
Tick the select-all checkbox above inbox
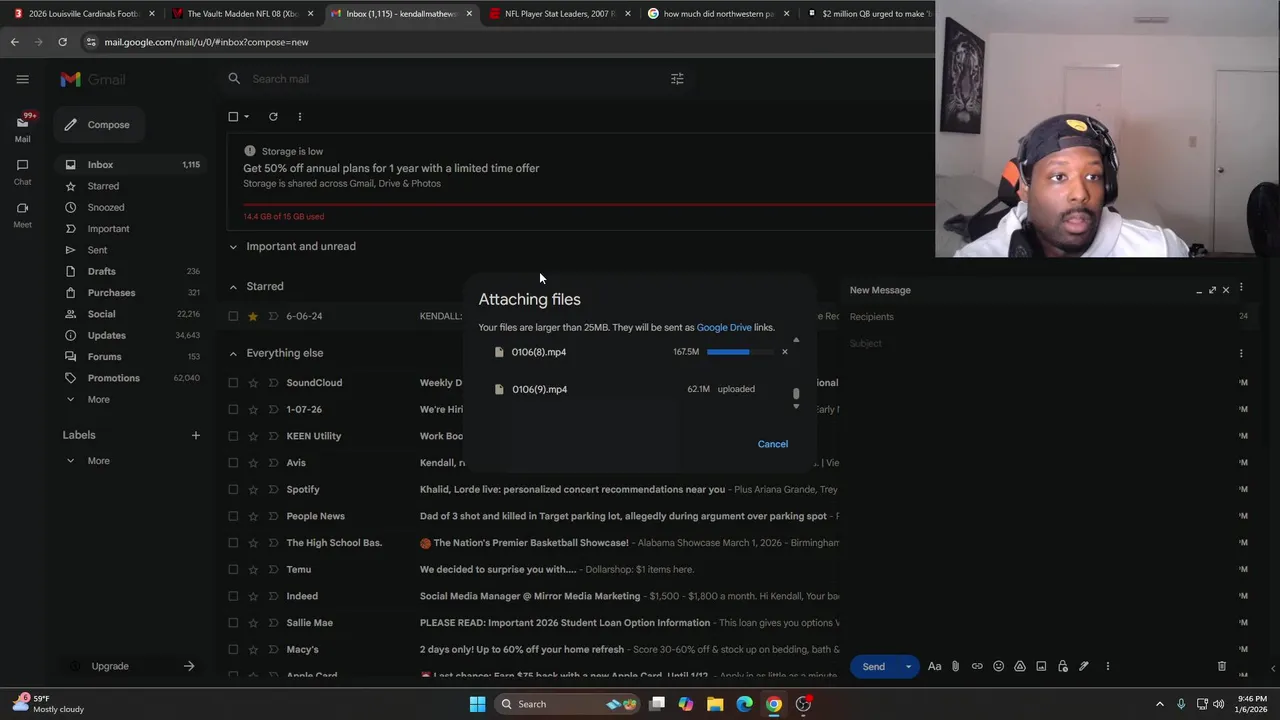(x=233, y=117)
